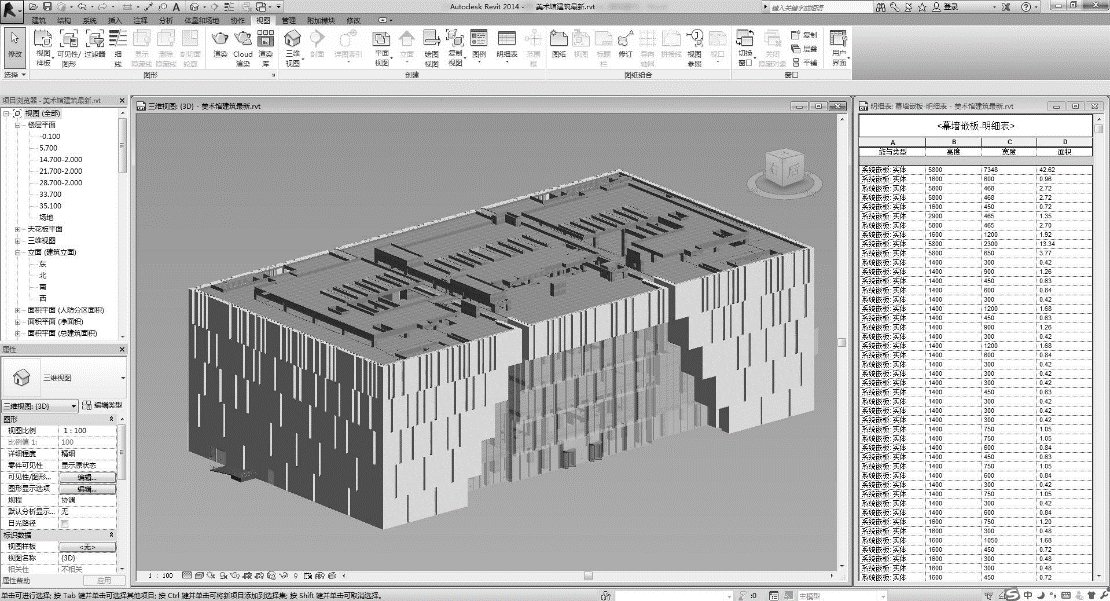The width and height of the screenshot is (1110, 601).
Task: Click the 属性帮助 link
Action: click(x=16, y=580)
